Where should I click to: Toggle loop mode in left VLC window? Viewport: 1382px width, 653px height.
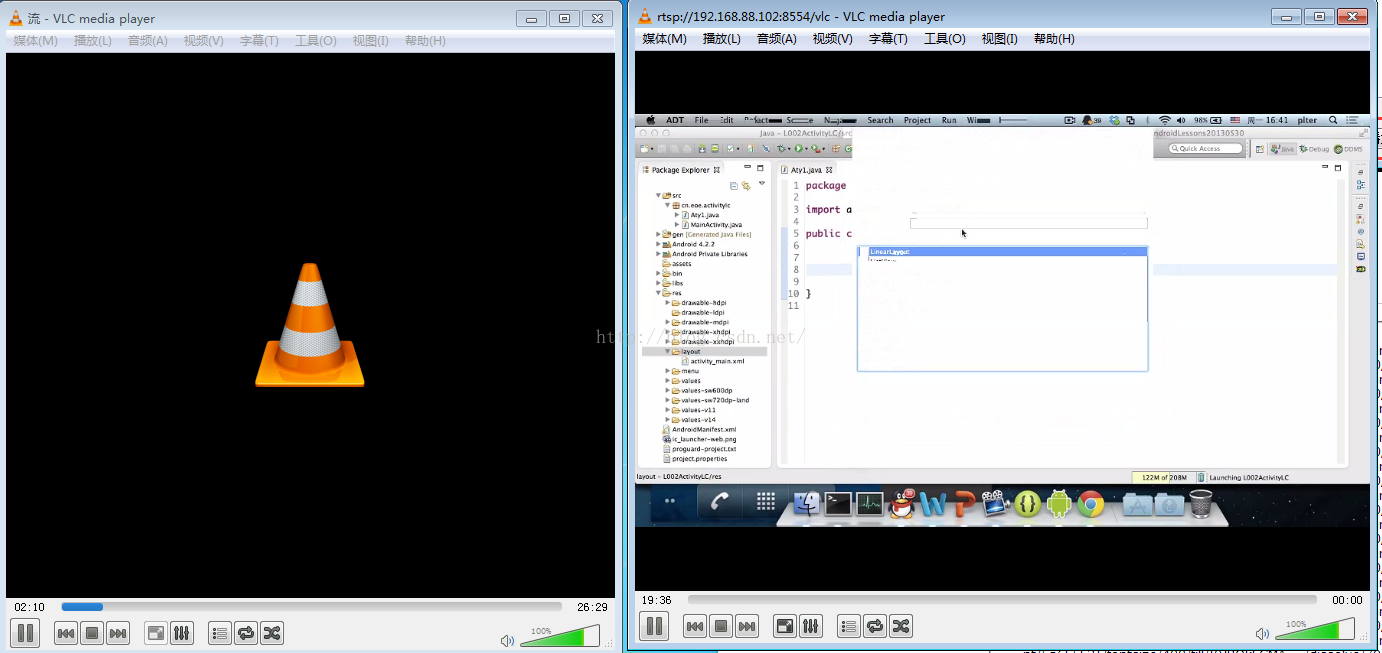(x=246, y=633)
